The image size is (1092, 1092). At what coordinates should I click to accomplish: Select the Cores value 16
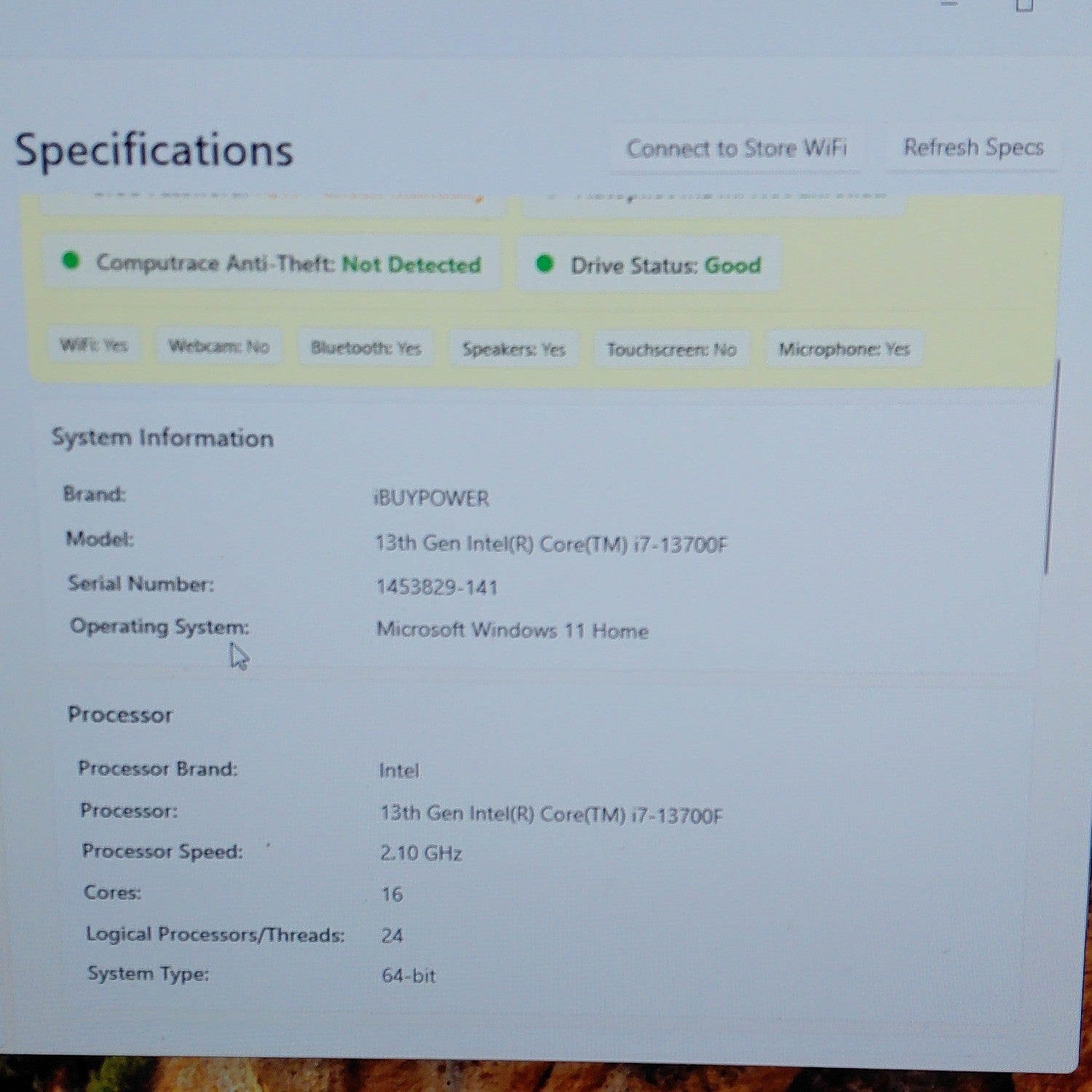(392, 895)
